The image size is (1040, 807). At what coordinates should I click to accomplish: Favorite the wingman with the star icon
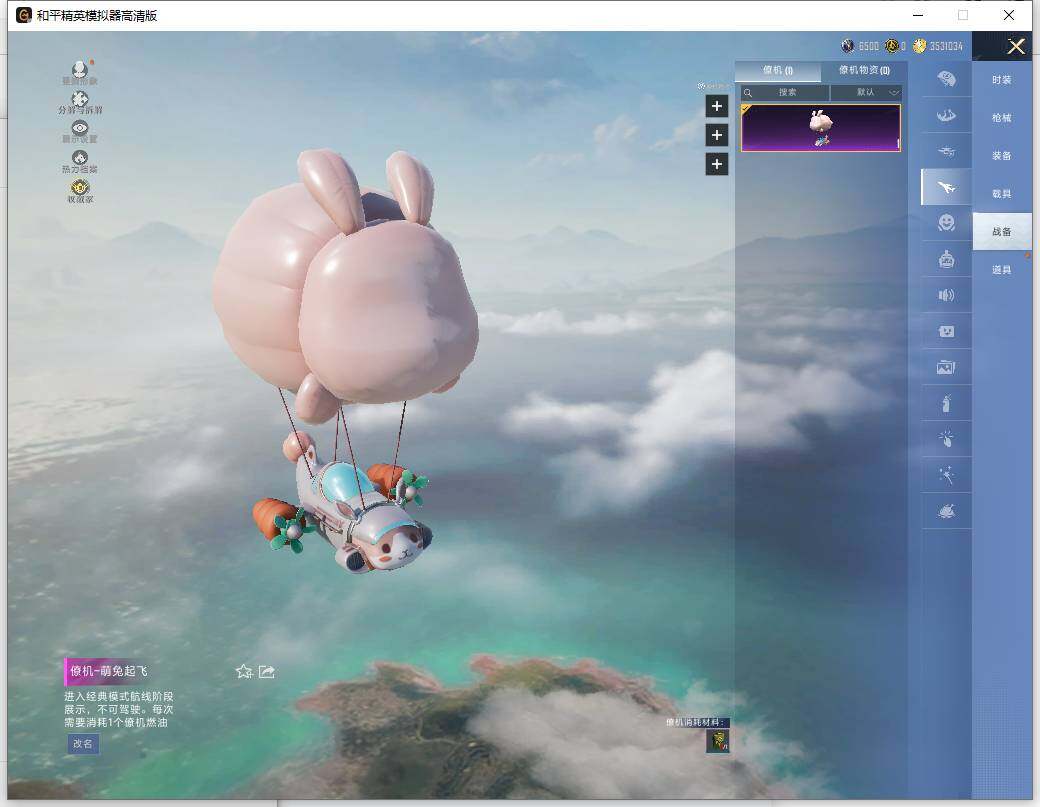(x=243, y=672)
